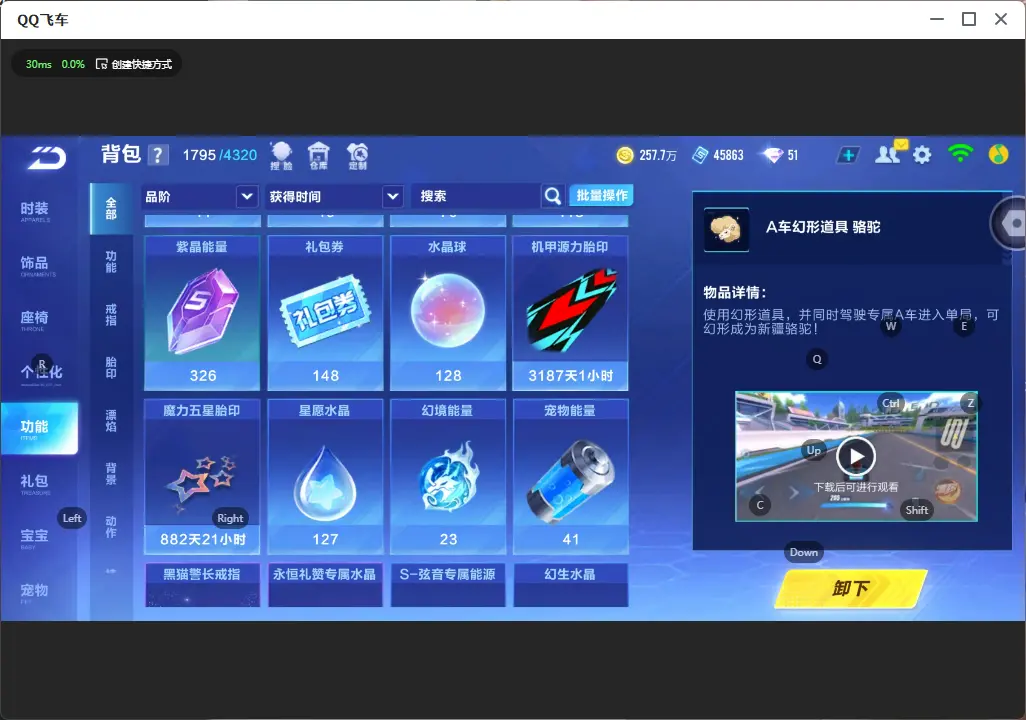The width and height of the screenshot is (1026, 720).
Task: Click the camel item icon in detail panel
Action: pyautogui.click(x=726, y=230)
